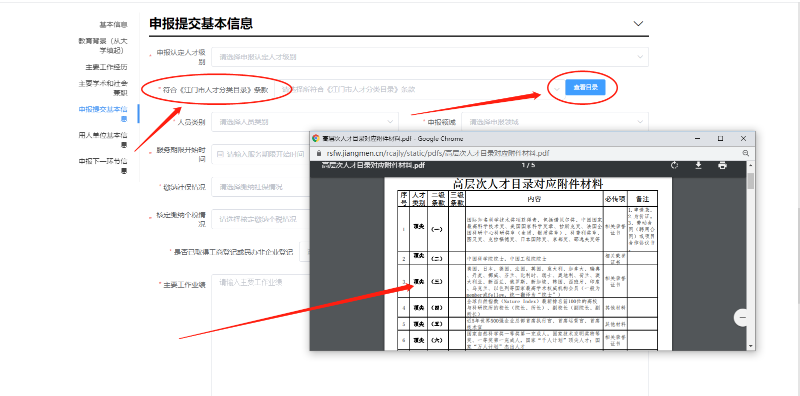Minimize the PDF popup window
800x396 pixels.
[x=697, y=138]
